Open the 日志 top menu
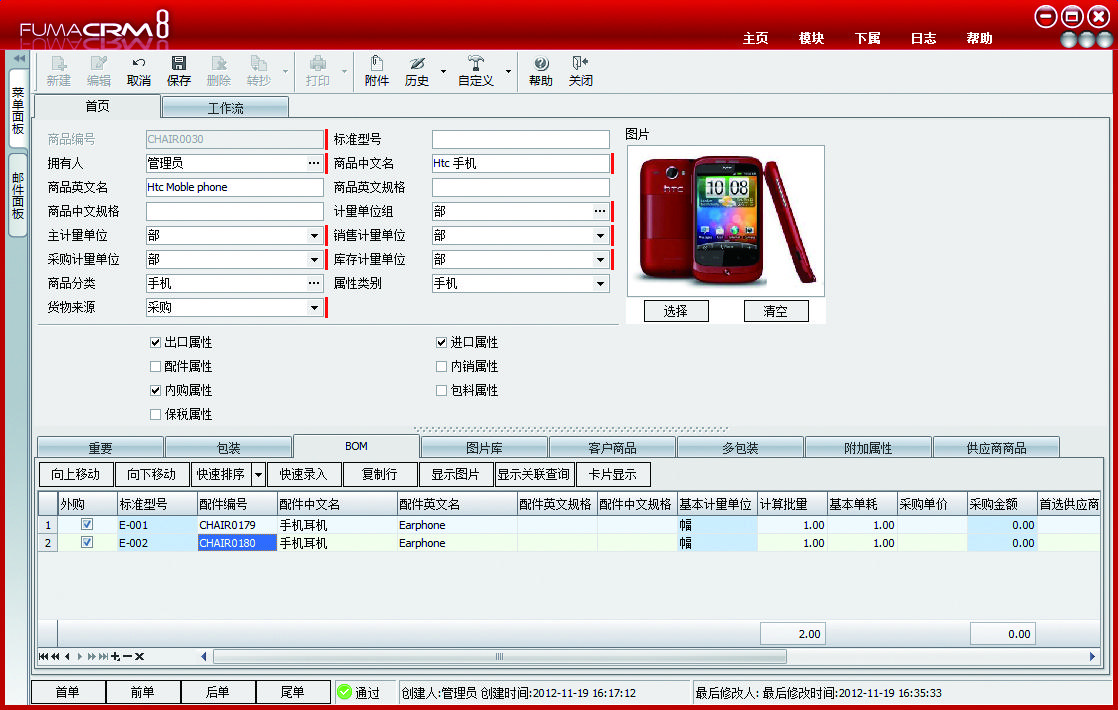 (923, 38)
